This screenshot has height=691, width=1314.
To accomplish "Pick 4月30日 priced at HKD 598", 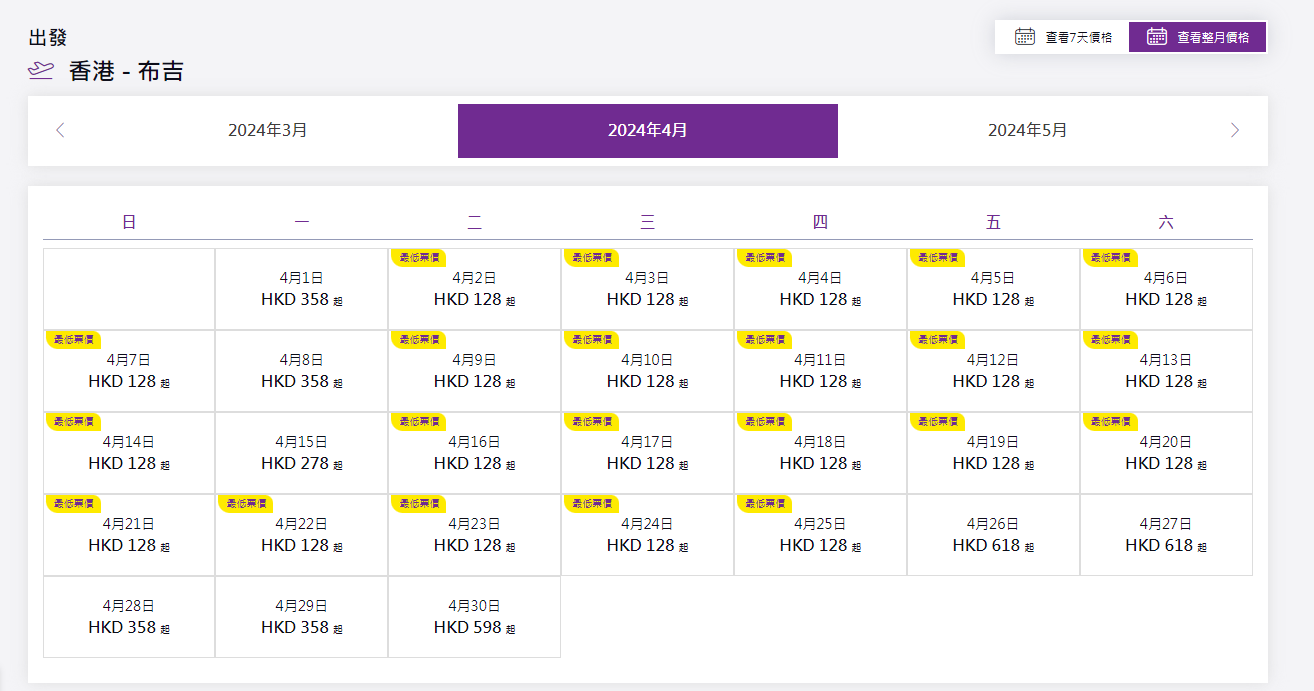I will [x=474, y=617].
